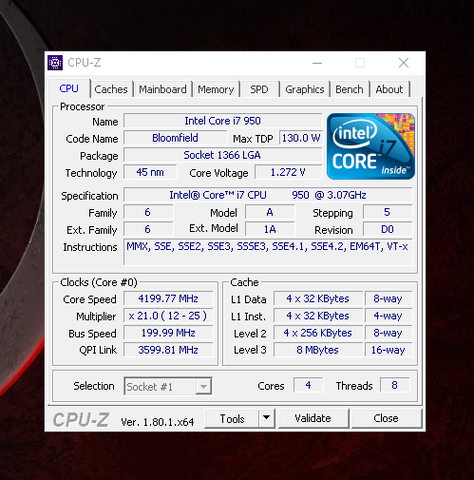Click the Core Speed value '4199.77 MHz'
The width and height of the screenshot is (474, 480).
[x=168, y=298]
